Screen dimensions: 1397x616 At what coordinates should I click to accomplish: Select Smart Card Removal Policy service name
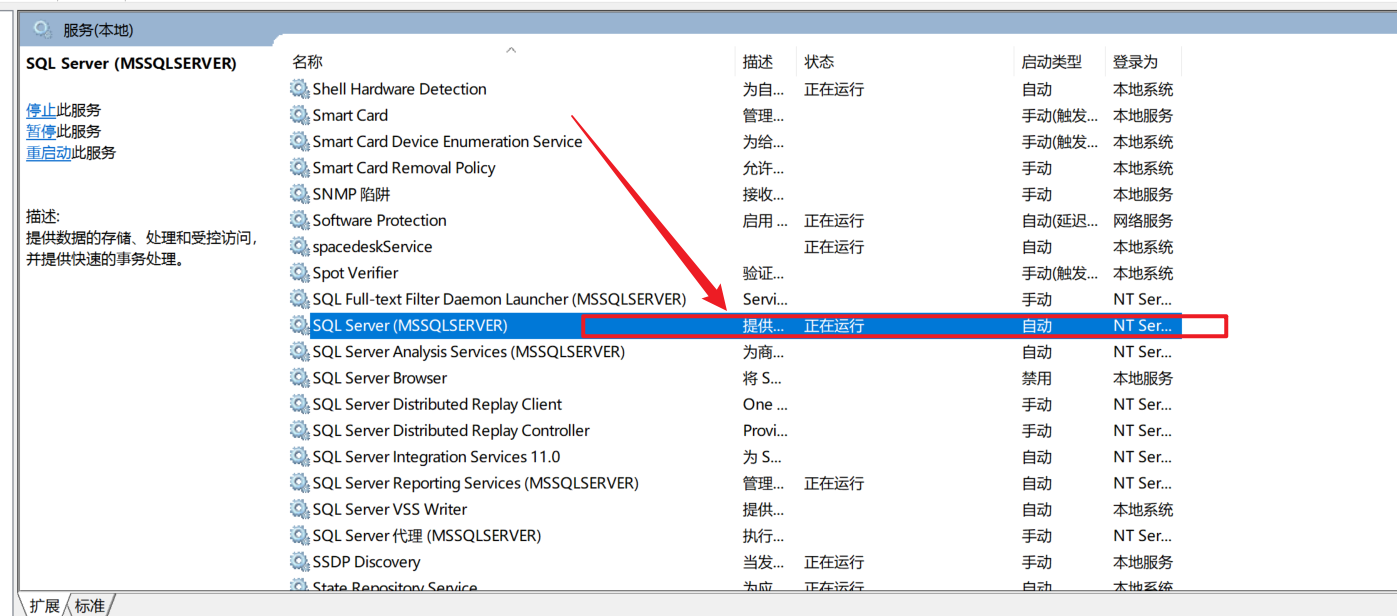tap(404, 168)
